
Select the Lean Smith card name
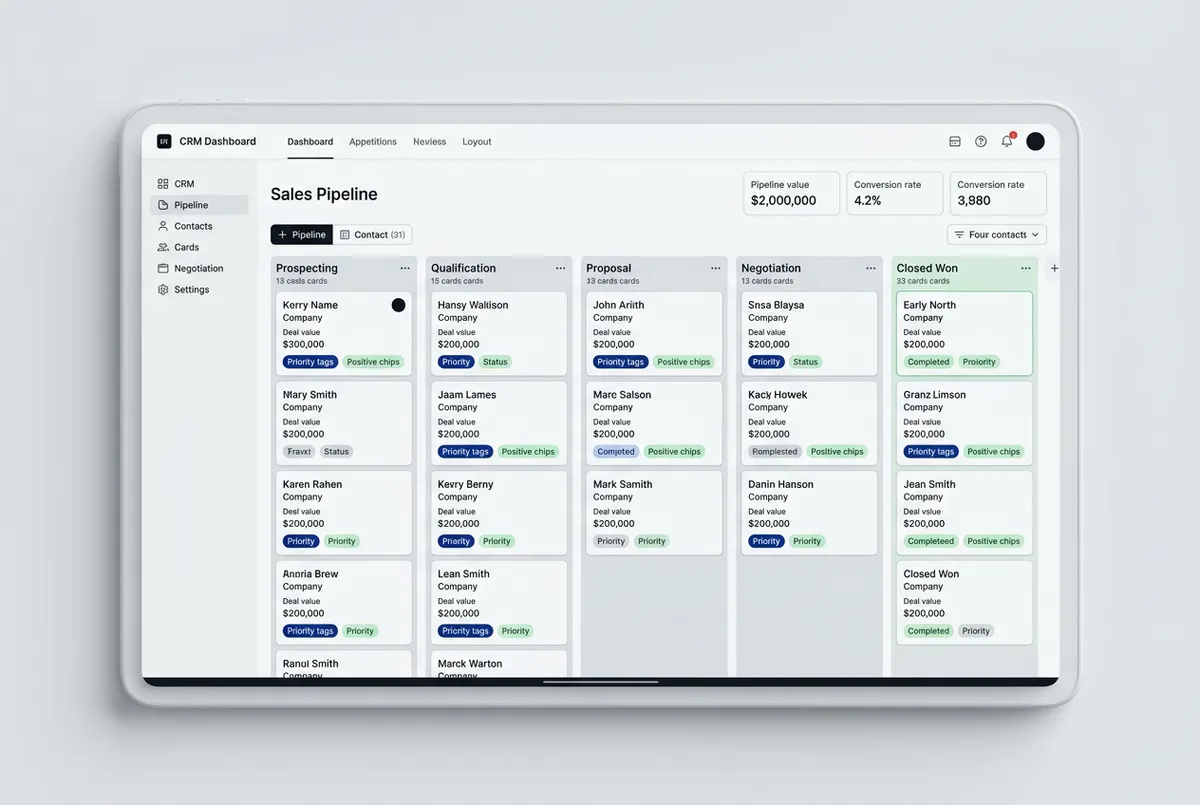tap(464, 574)
